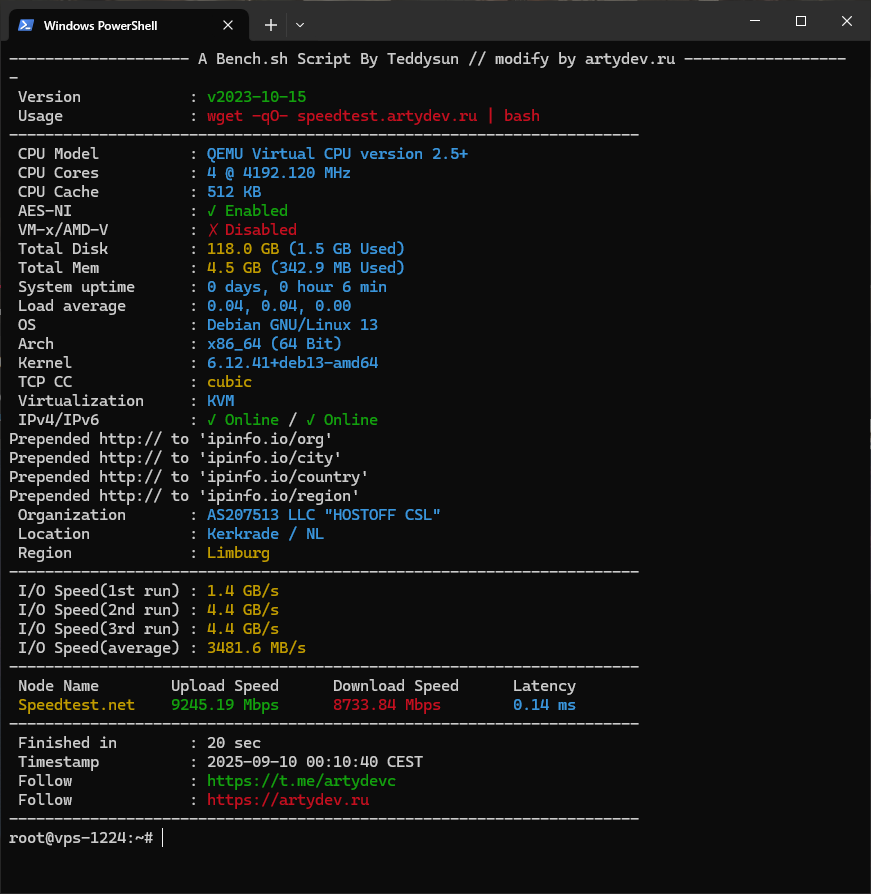Minimize the terminal window
Screen dimensions: 871x894
pyautogui.click(x=754, y=22)
